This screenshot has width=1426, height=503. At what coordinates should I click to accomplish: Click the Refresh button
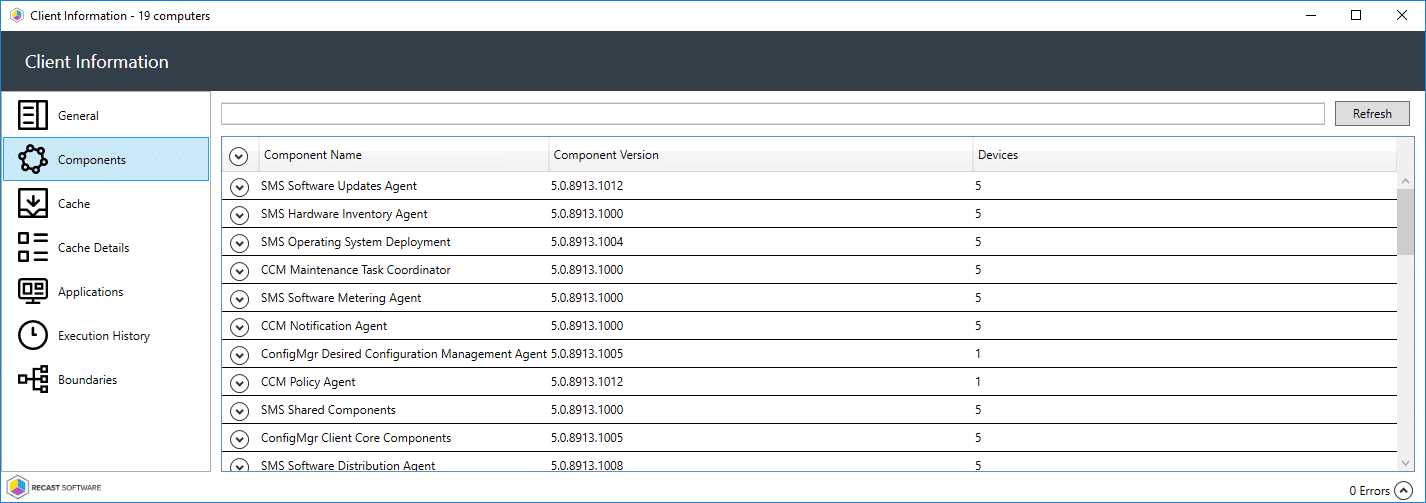click(1372, 113)
